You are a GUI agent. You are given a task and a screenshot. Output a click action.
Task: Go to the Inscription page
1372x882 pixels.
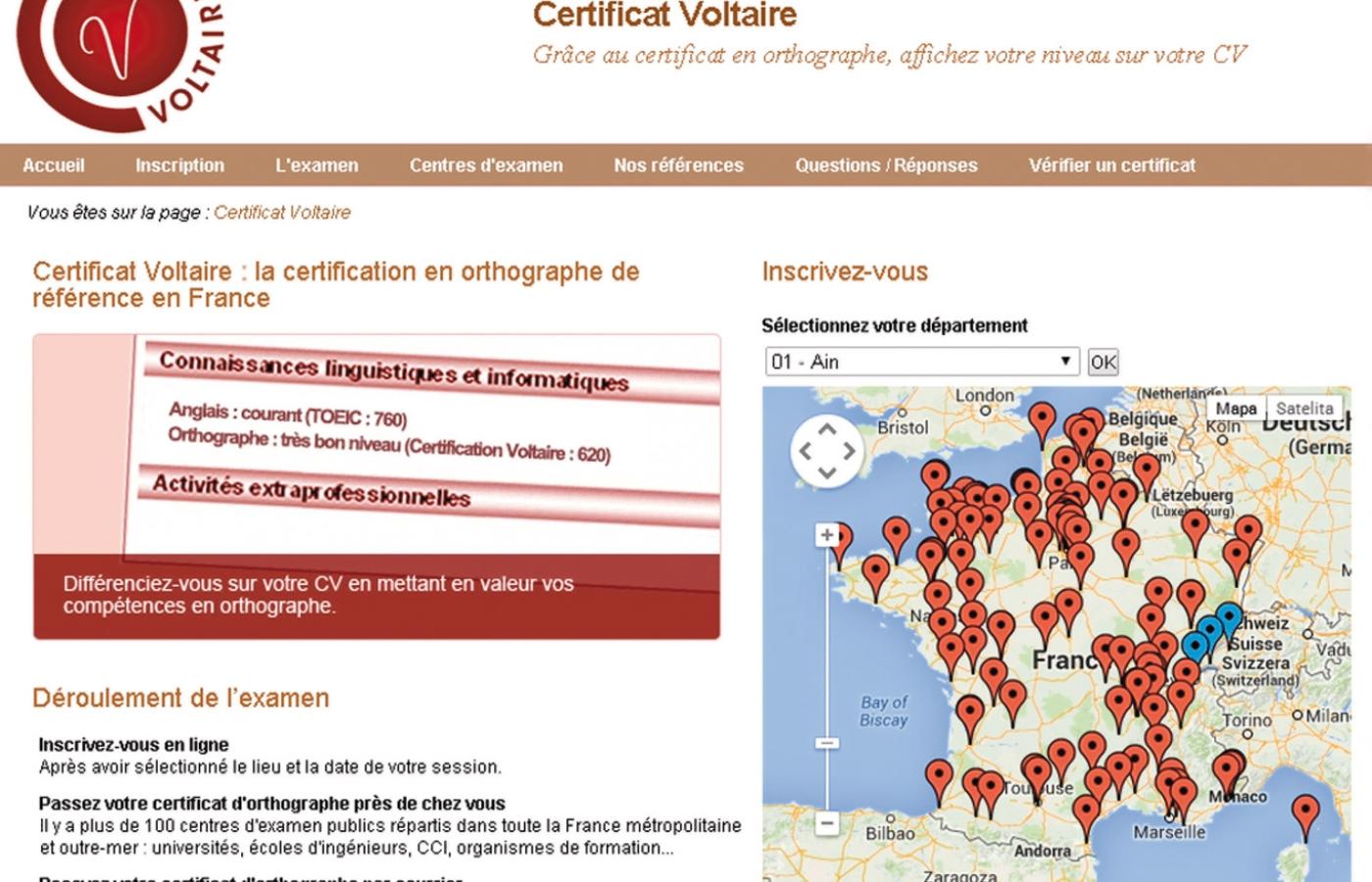pos(179,166)
